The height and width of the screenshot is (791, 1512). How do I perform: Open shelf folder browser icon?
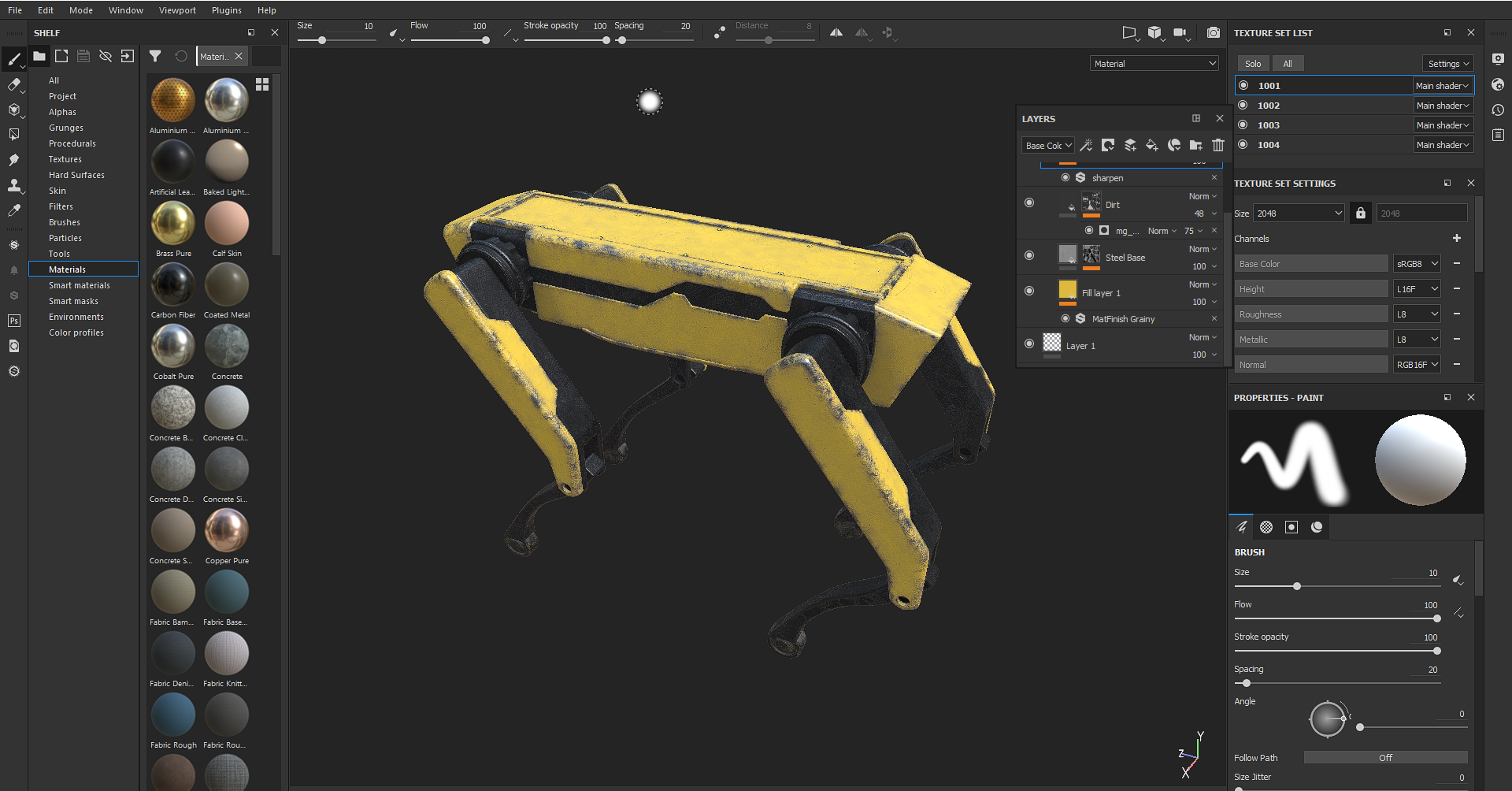pos(39,56)
